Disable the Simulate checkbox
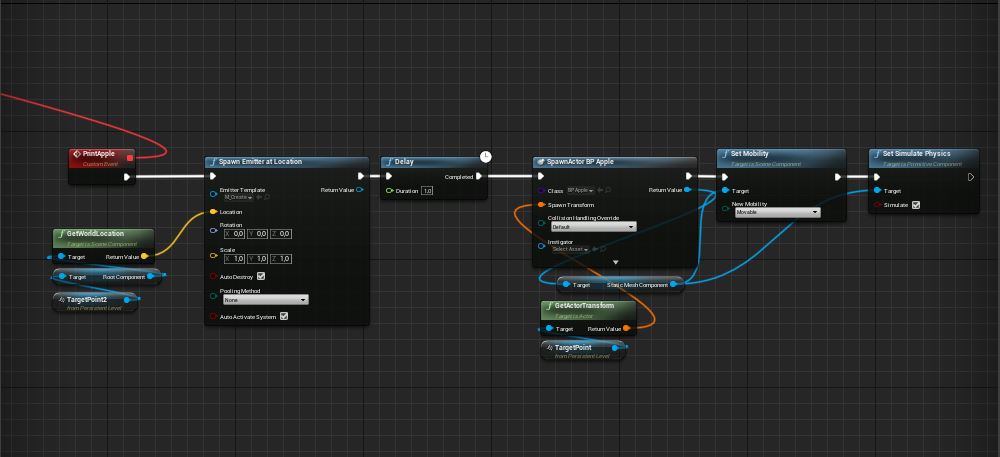 tap(915, 205)
